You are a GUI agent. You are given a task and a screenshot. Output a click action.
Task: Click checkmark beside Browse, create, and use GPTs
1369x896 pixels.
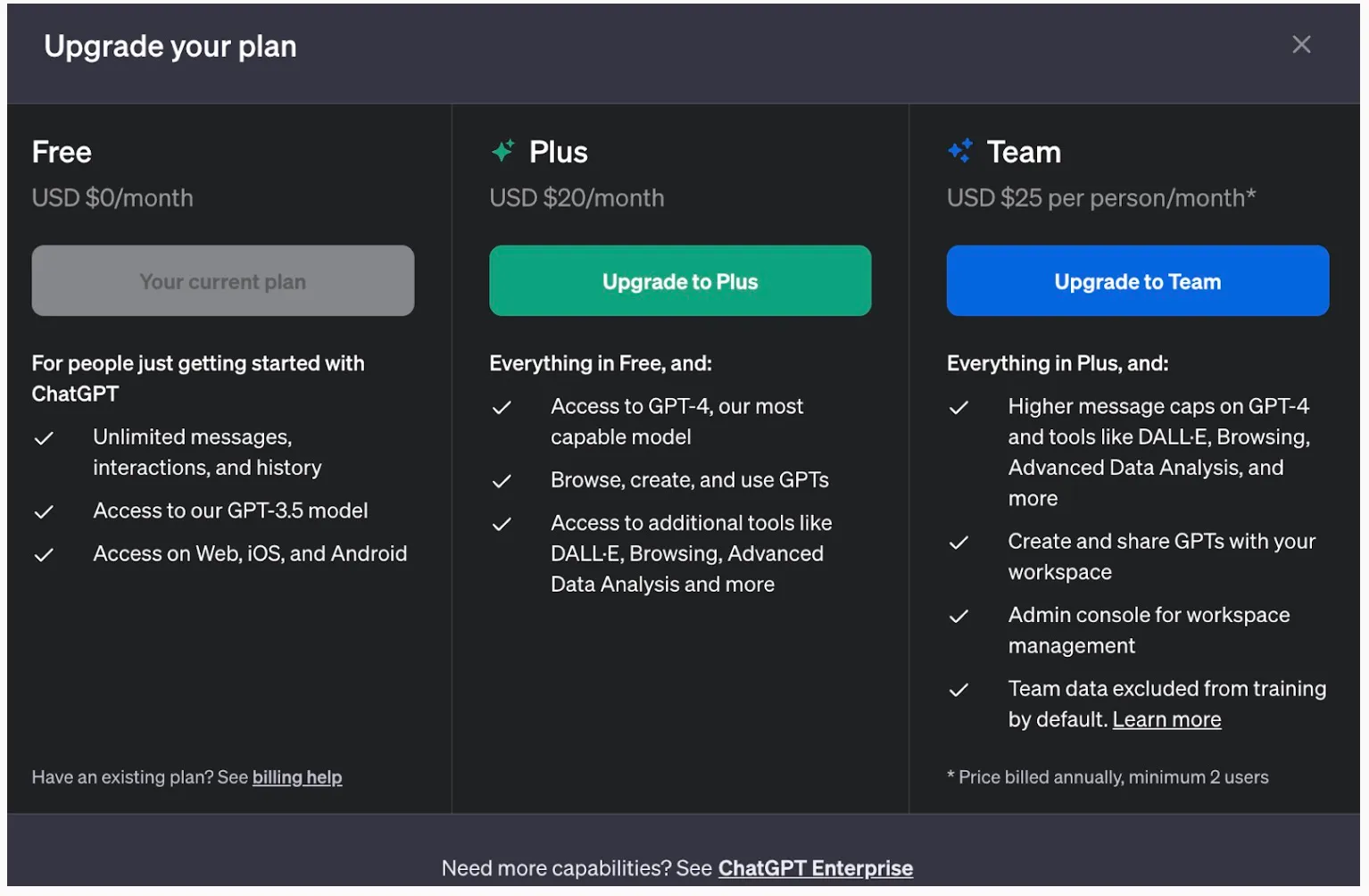pos(502,482)
